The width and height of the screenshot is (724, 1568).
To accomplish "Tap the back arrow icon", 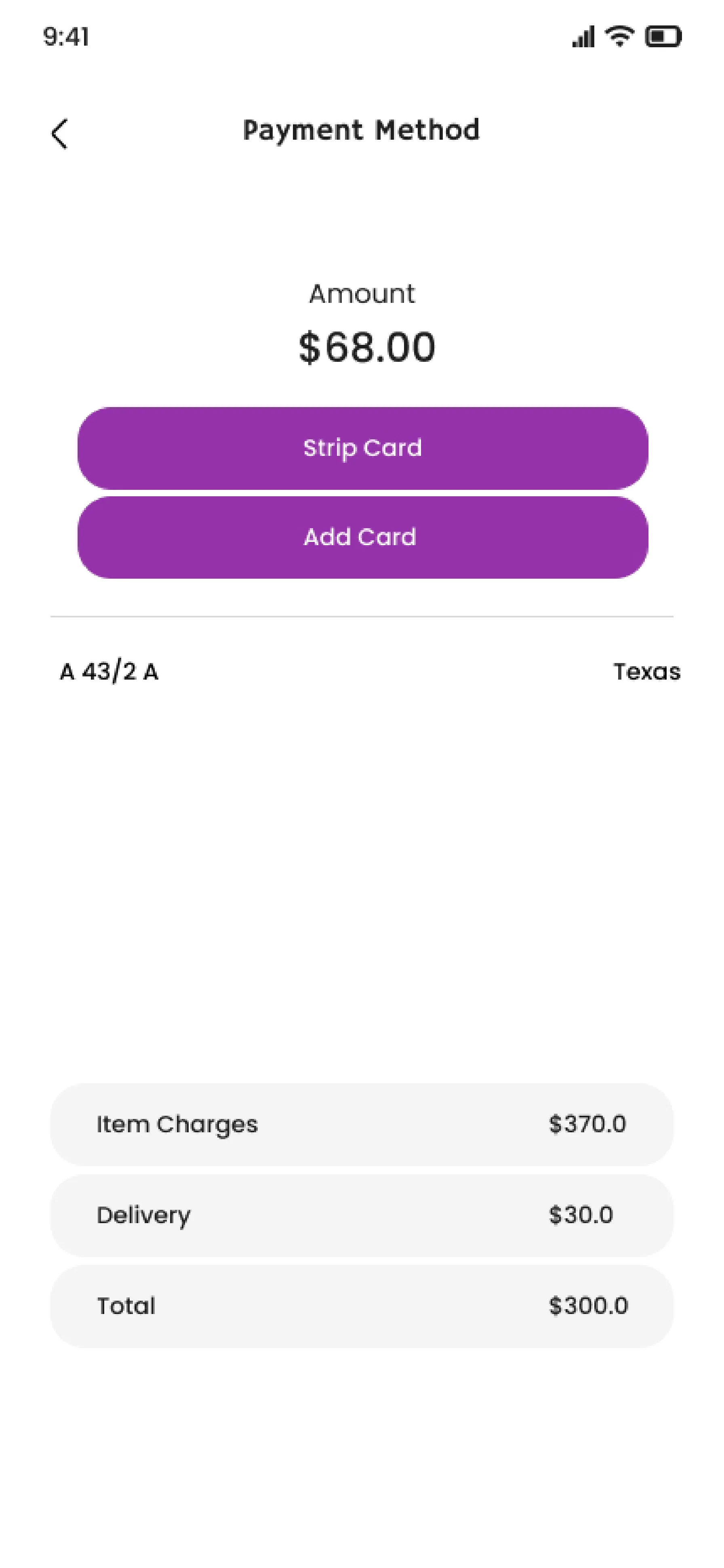I will (59, 133).
